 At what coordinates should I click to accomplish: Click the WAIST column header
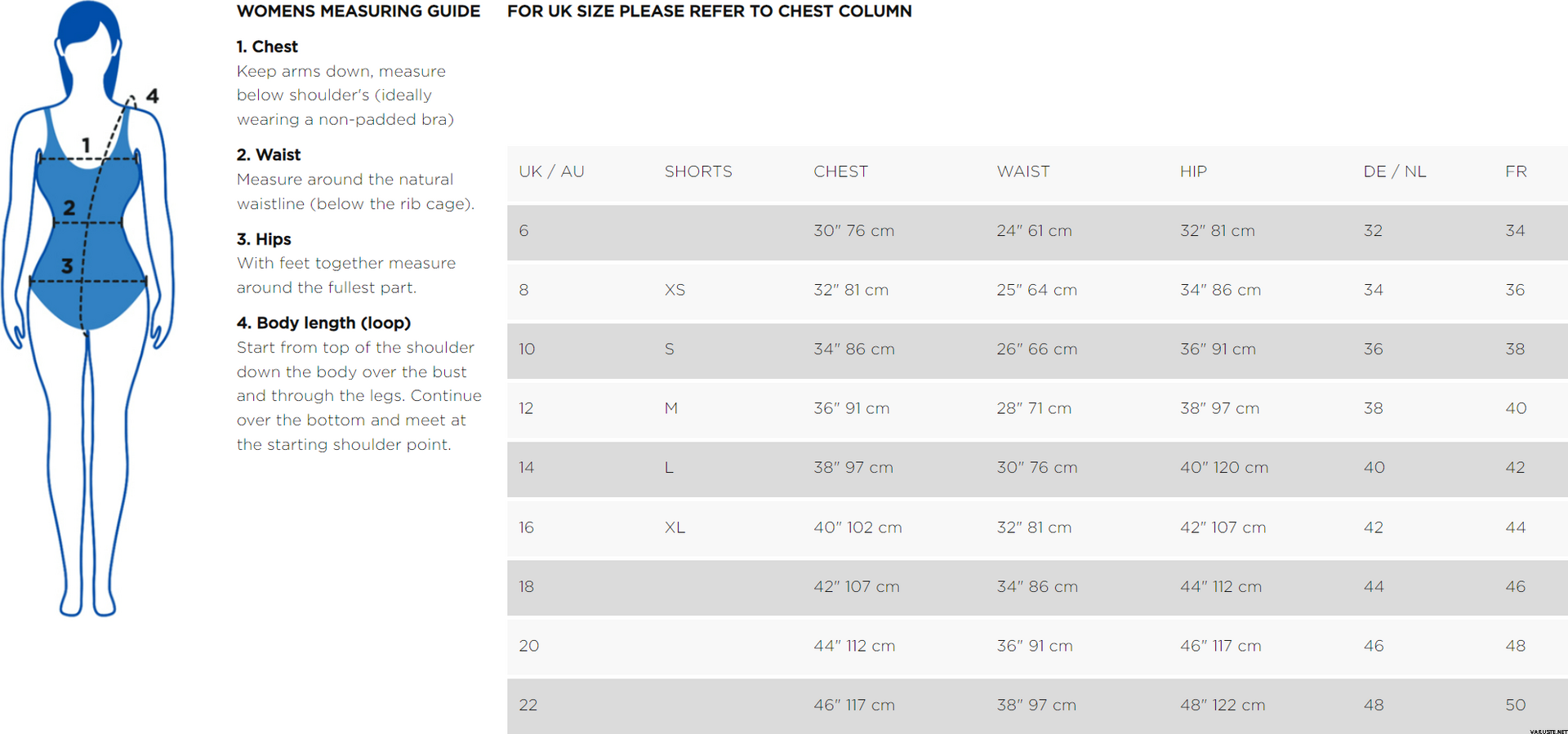click(1023, 171)
